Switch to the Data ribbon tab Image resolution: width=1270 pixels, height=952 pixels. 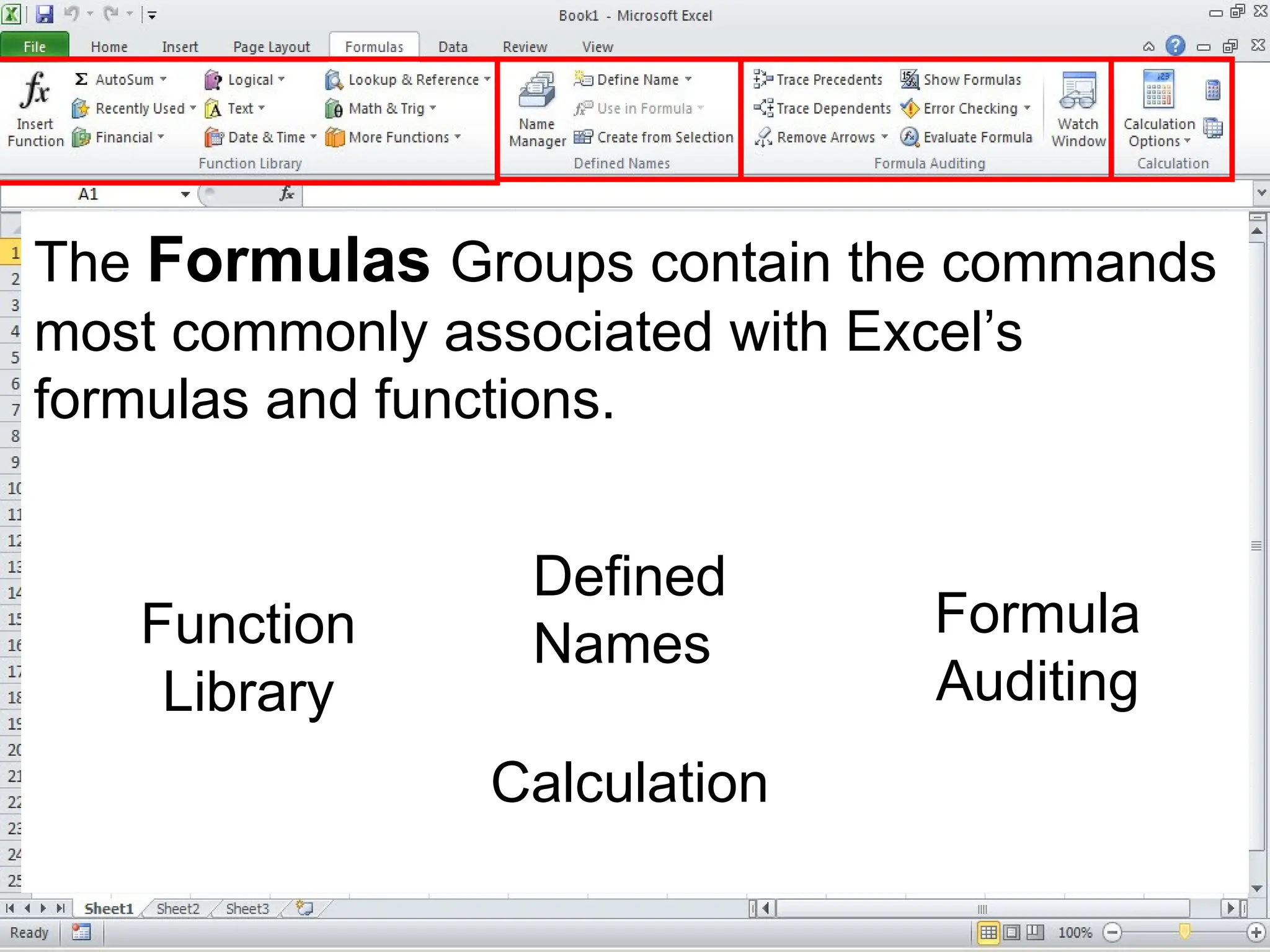coord(453,46)
